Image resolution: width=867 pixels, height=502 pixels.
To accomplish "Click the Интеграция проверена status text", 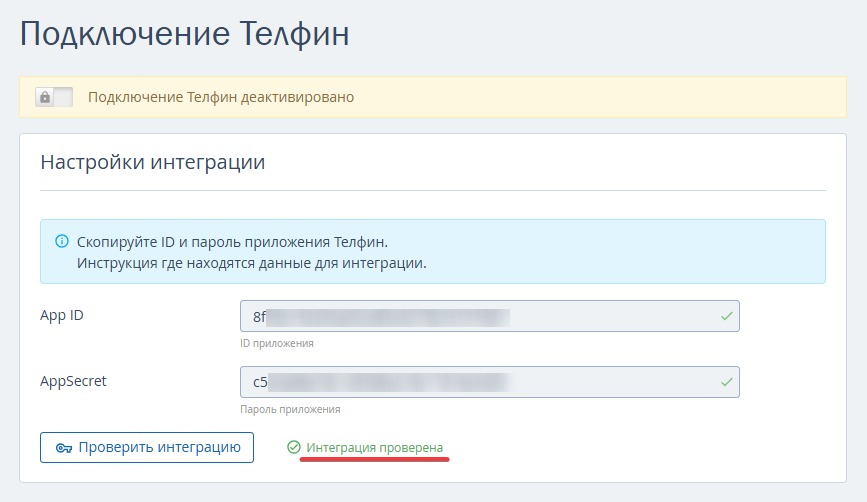I will (374, 448).
